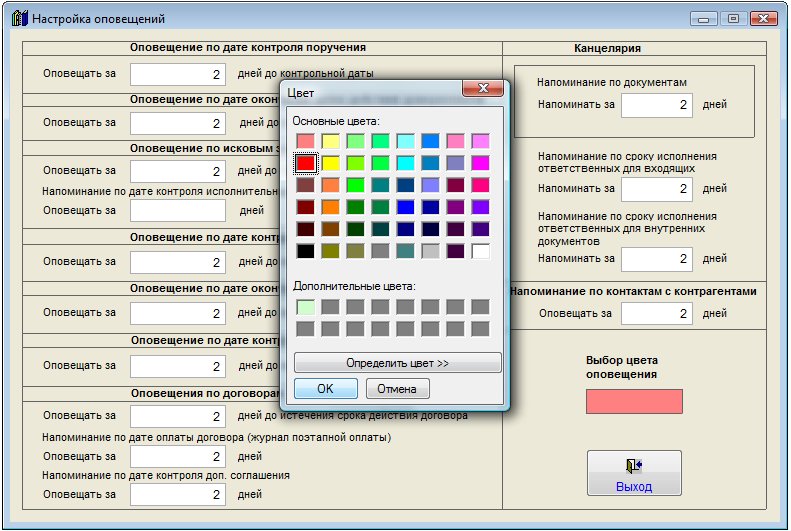Click the pink notification color preview box
The image size is (791, 531).
[x=634, y=401]
